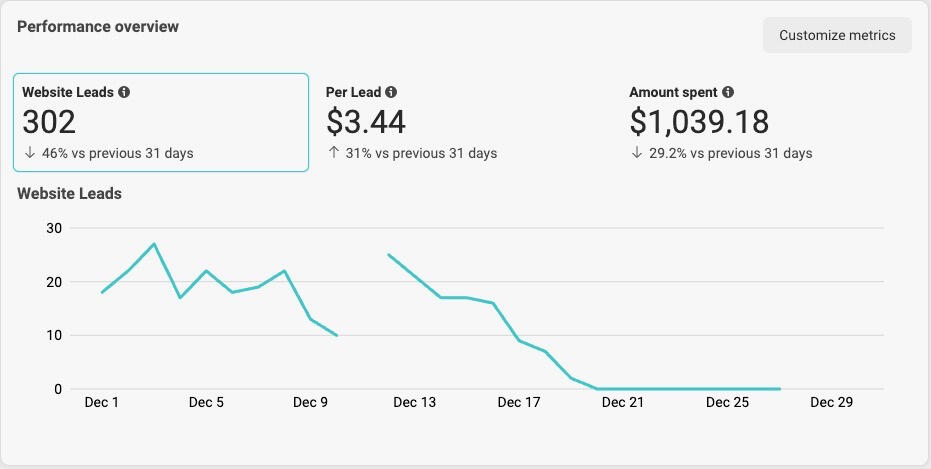Select the 302 Website Leads metric card
The width and height of the screenshot is (931, 469).
click(160, 122)
